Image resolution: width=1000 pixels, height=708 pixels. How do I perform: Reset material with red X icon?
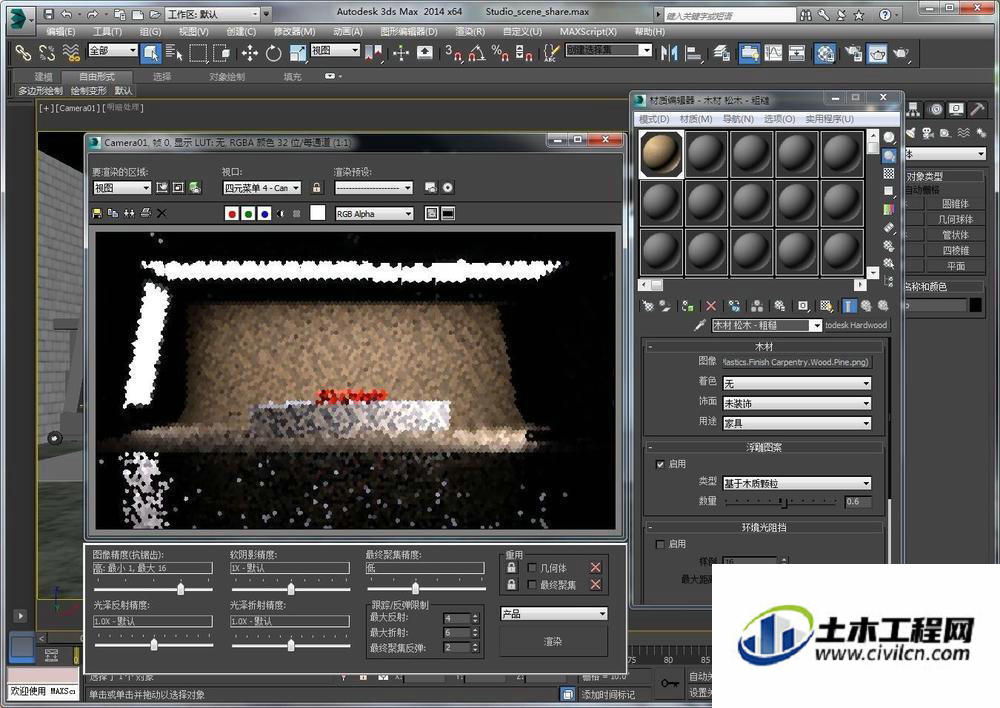pyautogui.click(x=711, y=306)
